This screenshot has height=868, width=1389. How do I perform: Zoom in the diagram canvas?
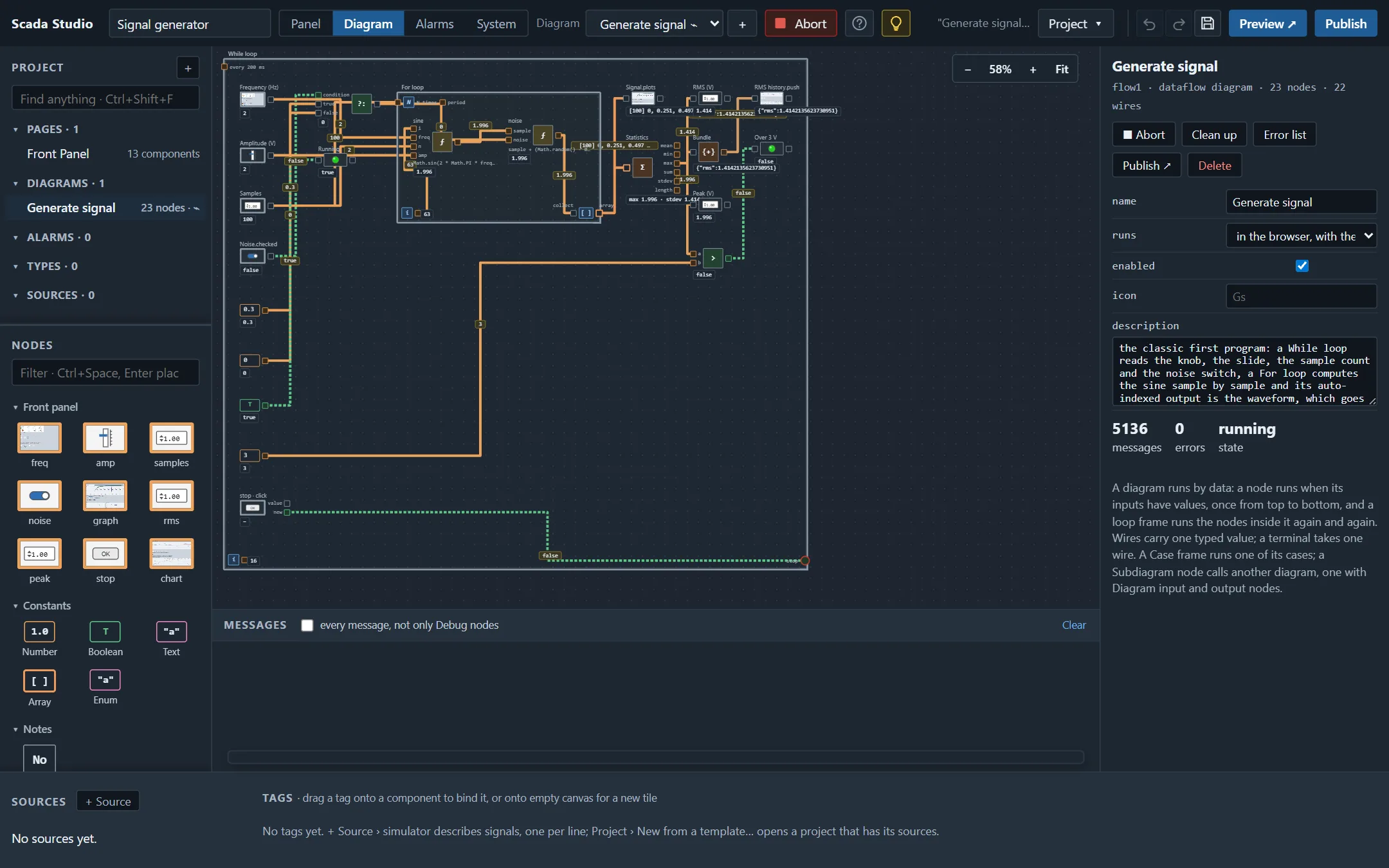click(x=1033, y=69)
